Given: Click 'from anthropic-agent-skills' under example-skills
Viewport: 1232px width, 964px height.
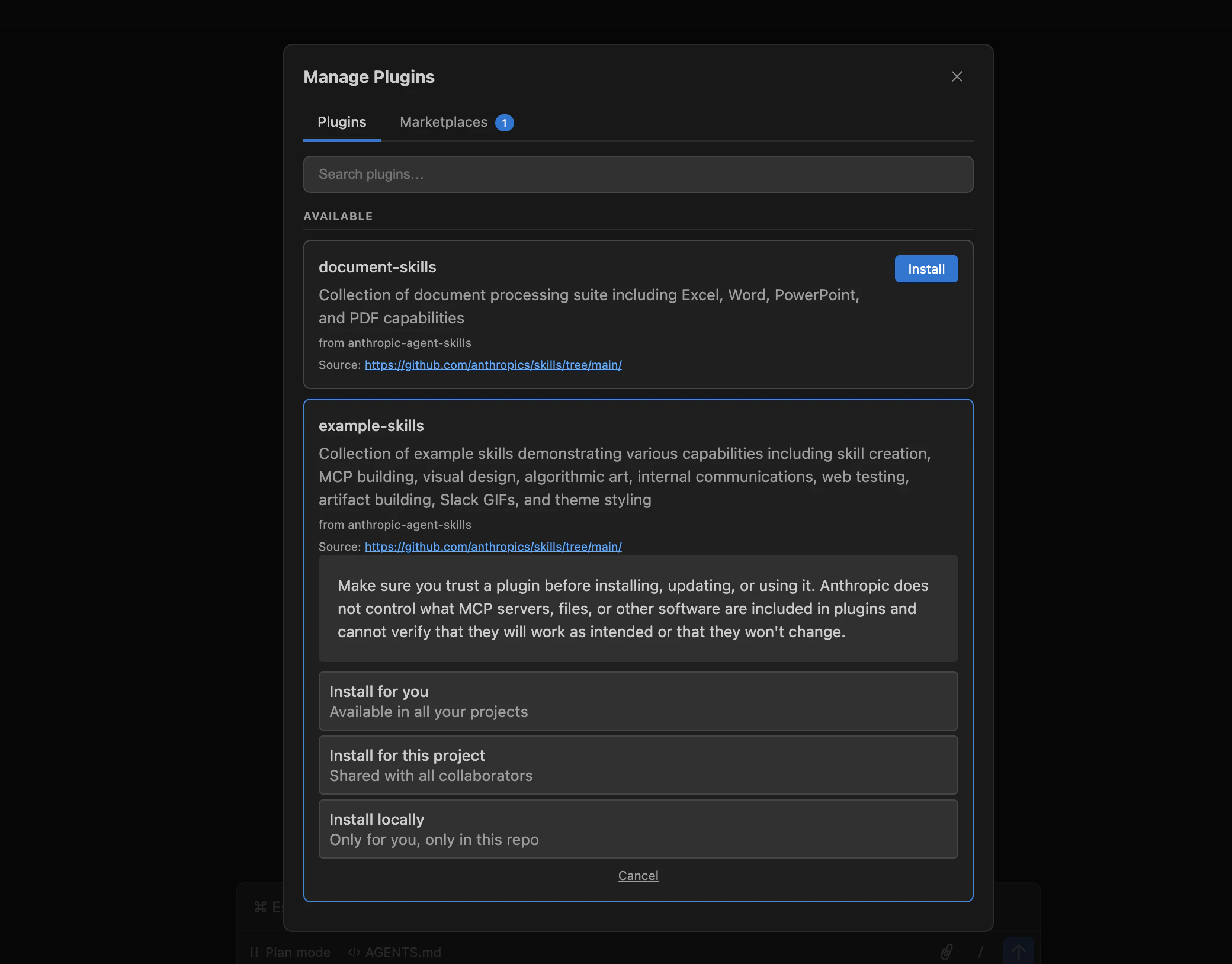Looking at the screenshot, I should 394,525.
